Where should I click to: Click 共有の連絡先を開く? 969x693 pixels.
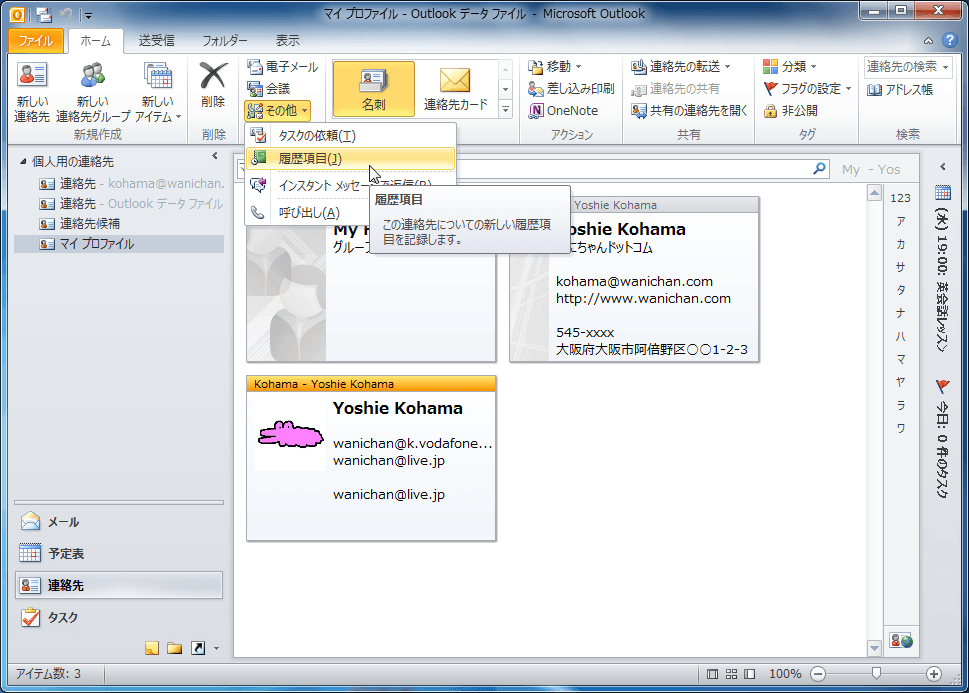(689, 111)
